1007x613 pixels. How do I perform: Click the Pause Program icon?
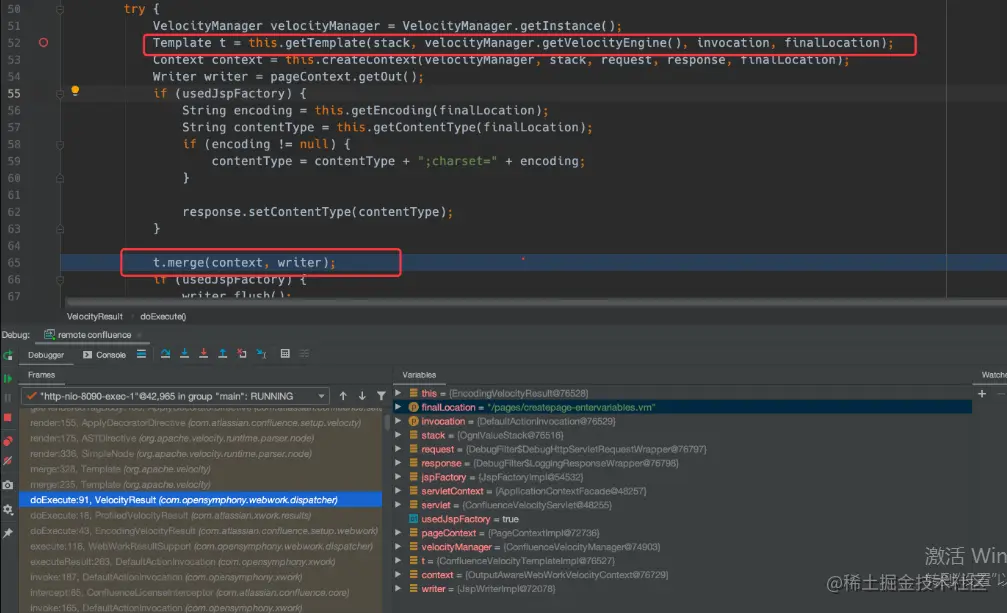pos(8,398)
